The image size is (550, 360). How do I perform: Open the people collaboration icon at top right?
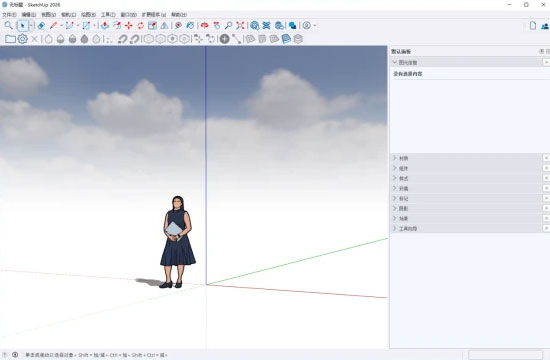(545, 26)
